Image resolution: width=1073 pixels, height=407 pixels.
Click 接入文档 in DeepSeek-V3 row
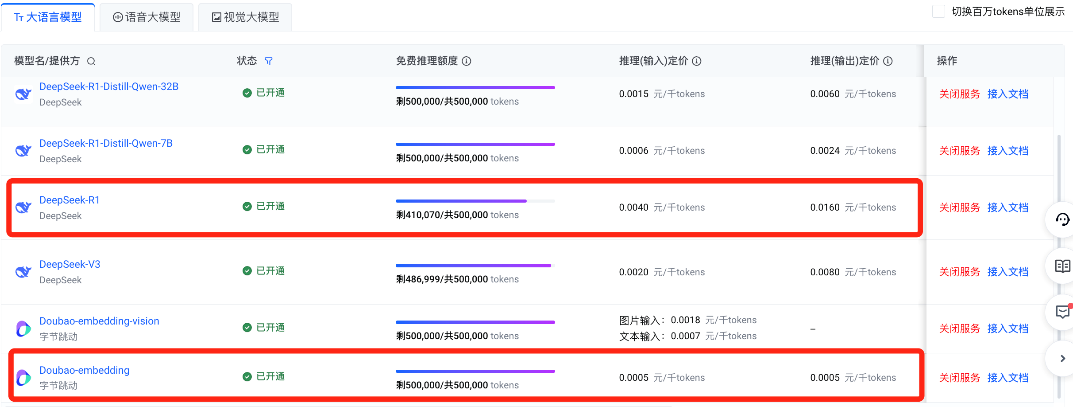point(1008,272)
